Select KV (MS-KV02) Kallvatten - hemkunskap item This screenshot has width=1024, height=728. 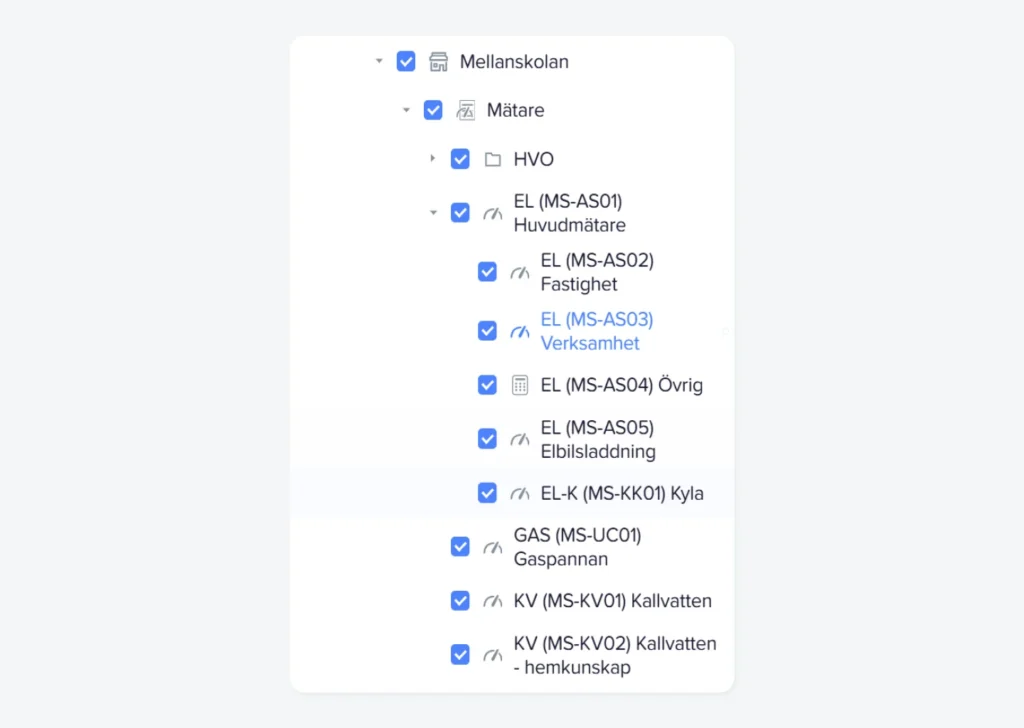pos(614,655)
